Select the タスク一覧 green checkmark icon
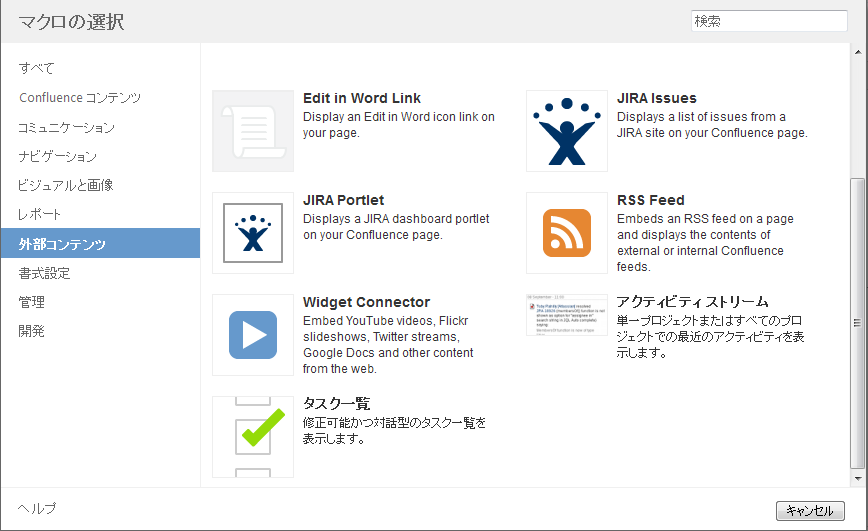This screenshot has width=868, height=531. coord(253,437)
